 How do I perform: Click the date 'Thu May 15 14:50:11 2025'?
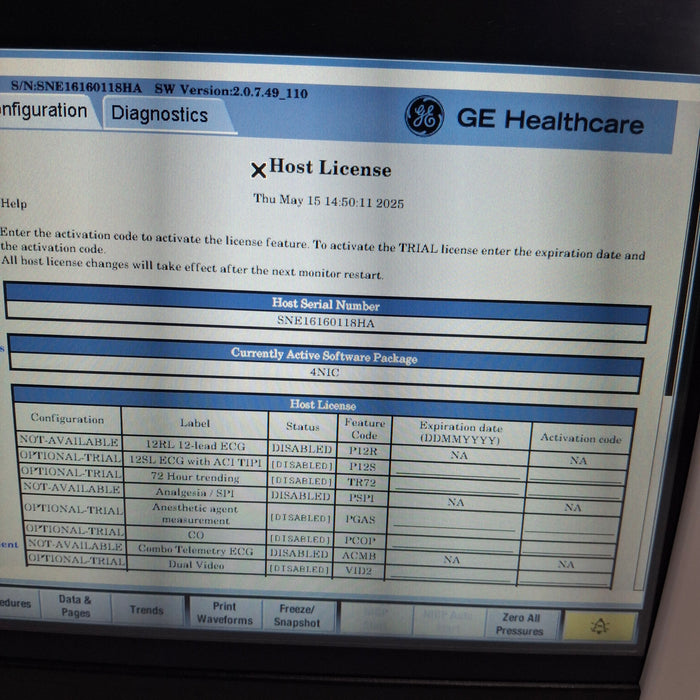[x=328, y=200]
